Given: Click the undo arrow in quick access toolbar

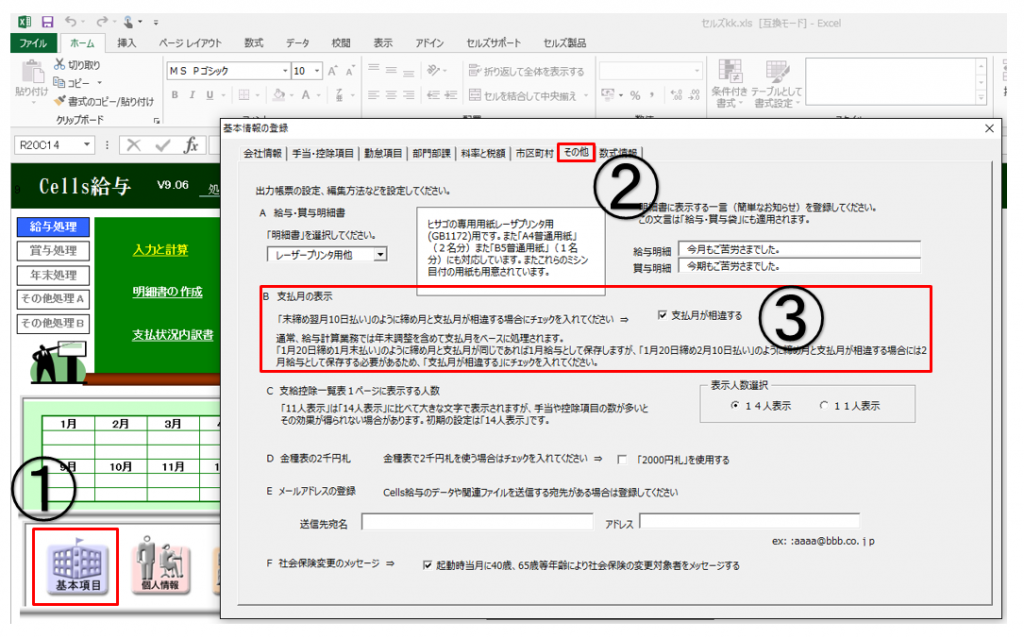Looking at the screenshot, I should [x=70, y=21].
